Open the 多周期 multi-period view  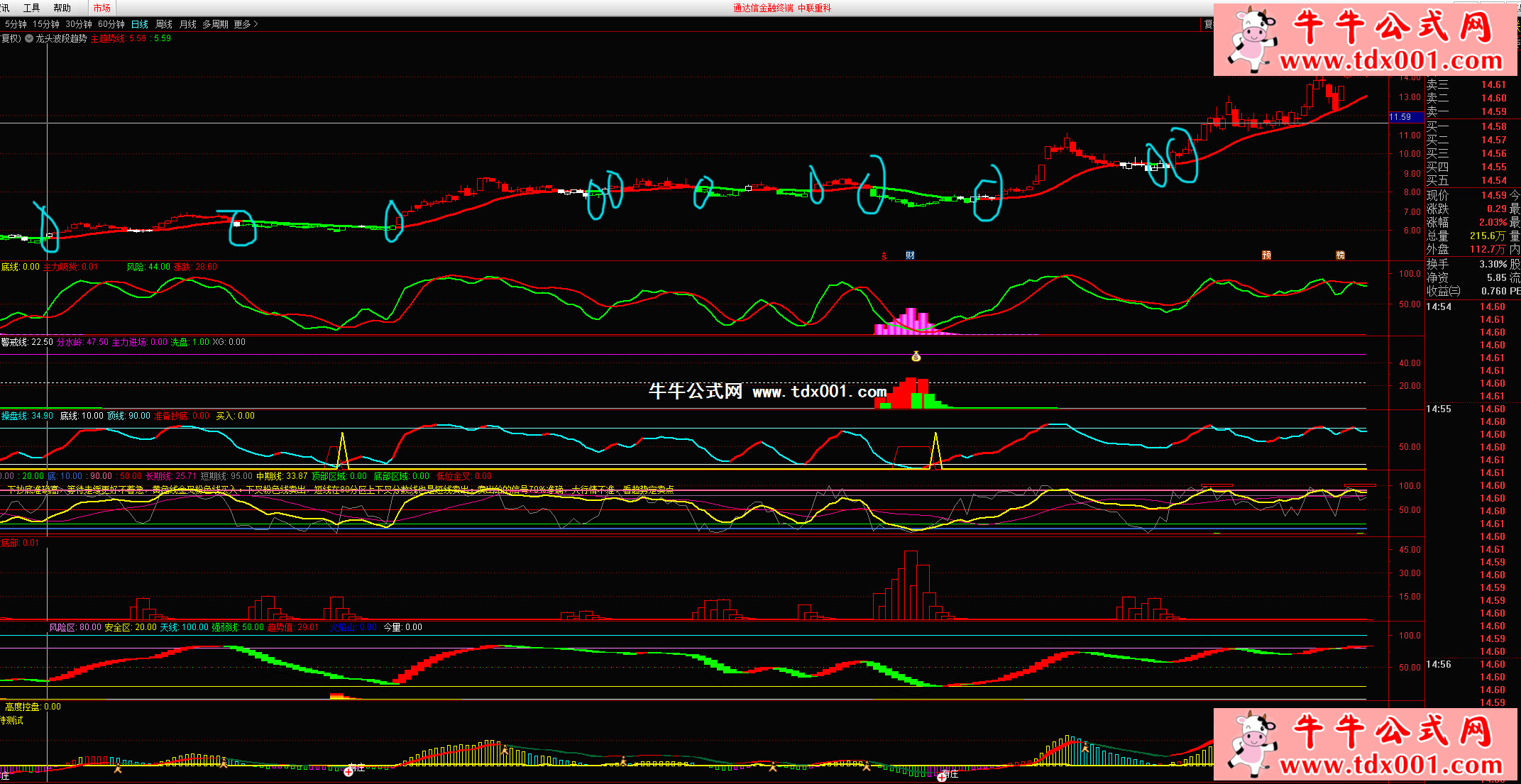(x=216, y=24)
